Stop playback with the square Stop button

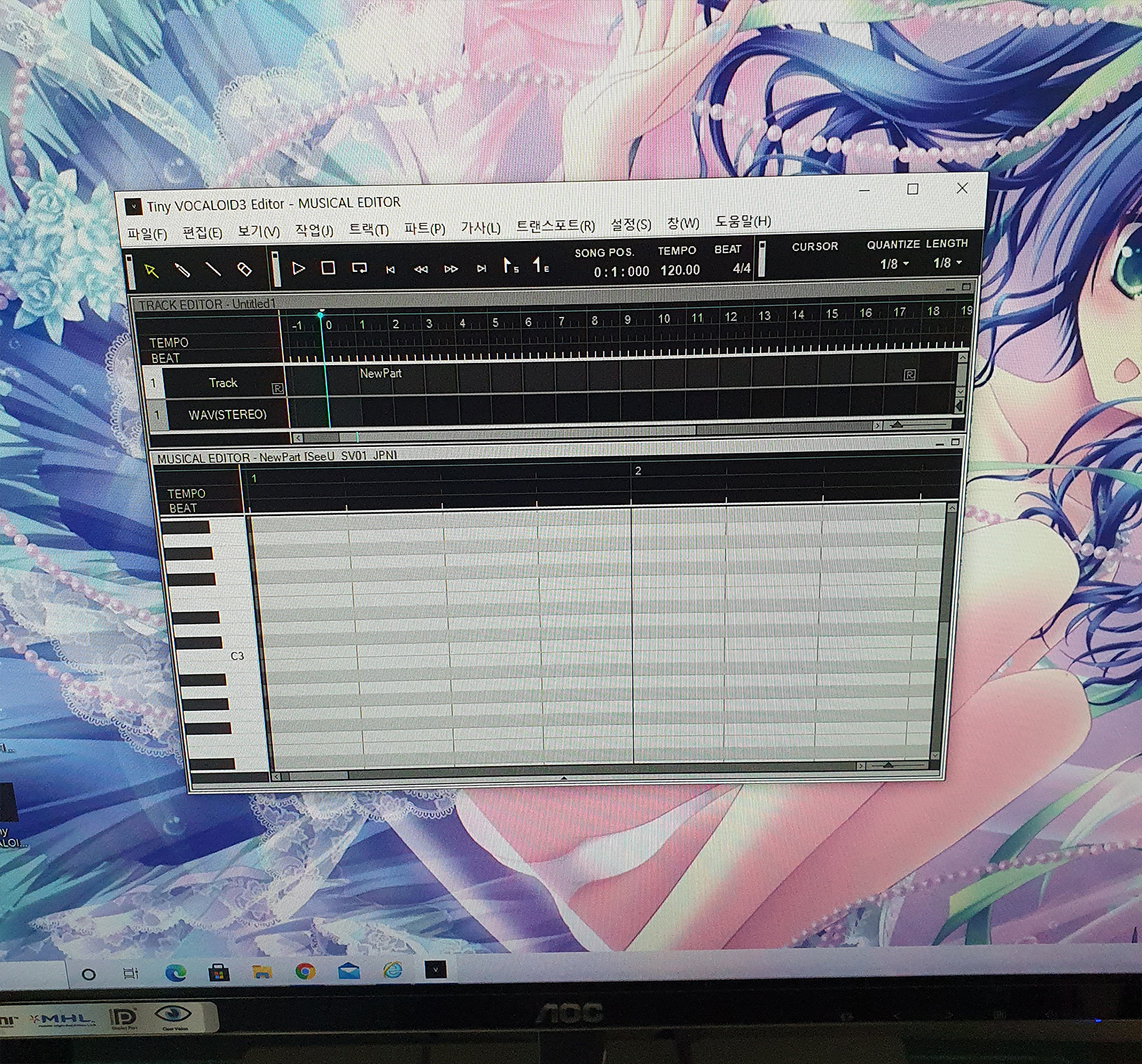coord(328,268)
